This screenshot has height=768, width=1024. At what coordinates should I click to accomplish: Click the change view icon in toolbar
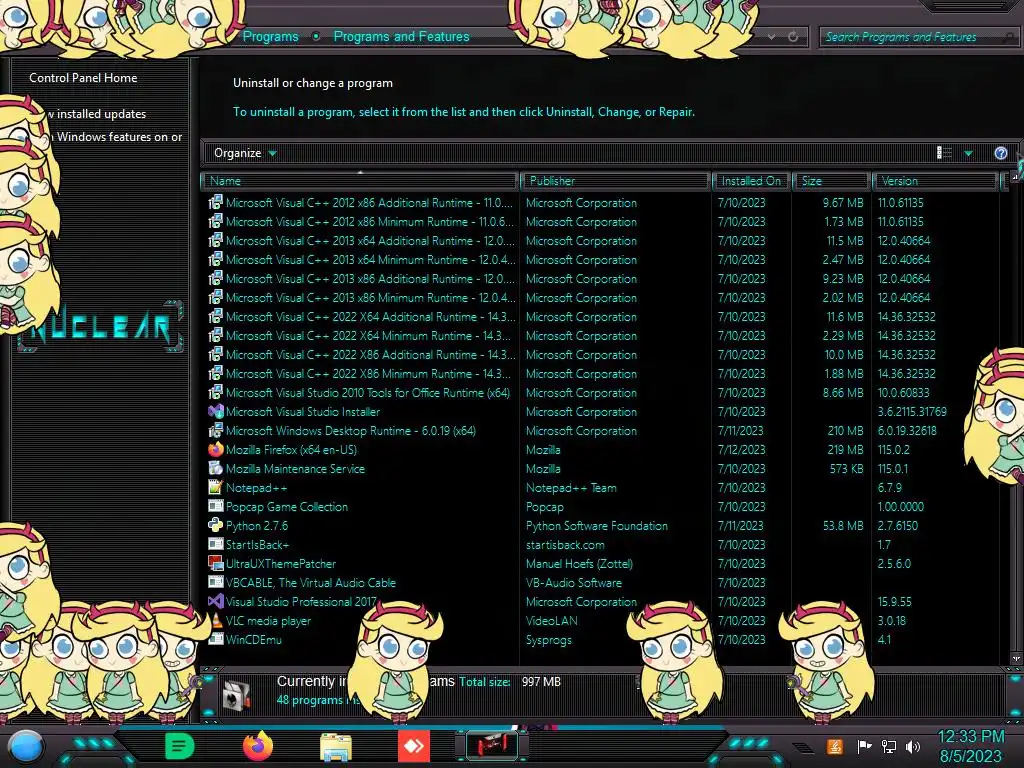click(x=944, y=153)
